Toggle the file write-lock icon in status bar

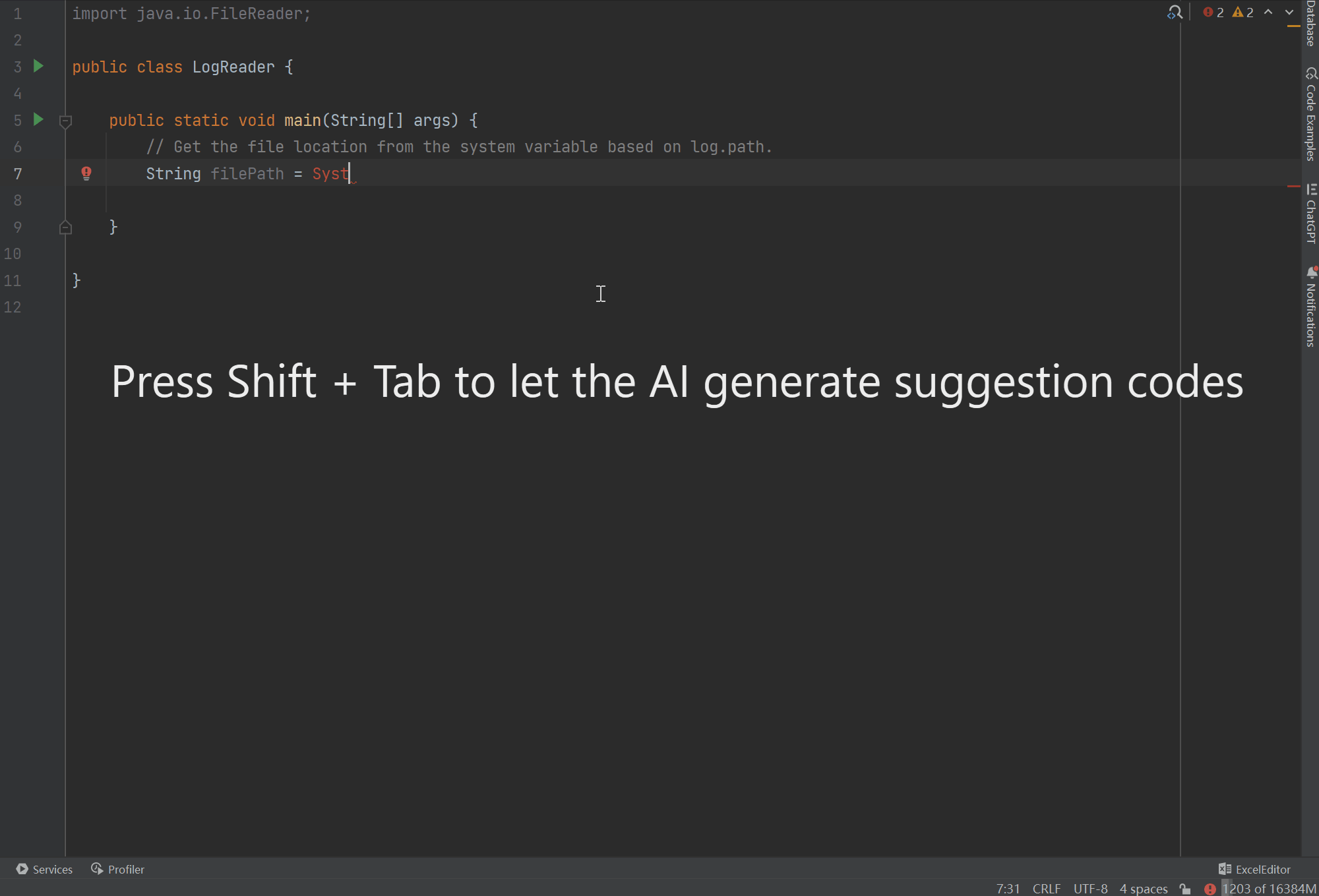(1186, 889)
